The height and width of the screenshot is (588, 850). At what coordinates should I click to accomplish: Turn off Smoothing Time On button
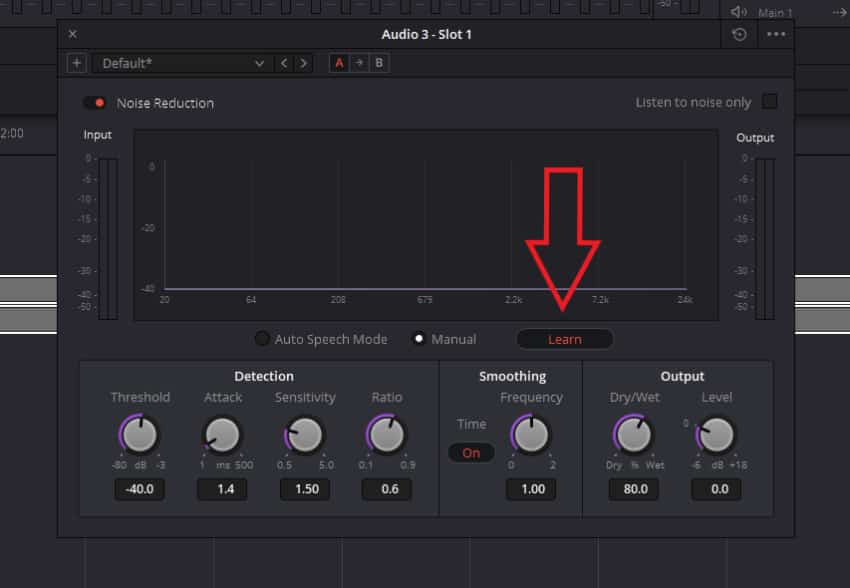(x=471, y=452)
